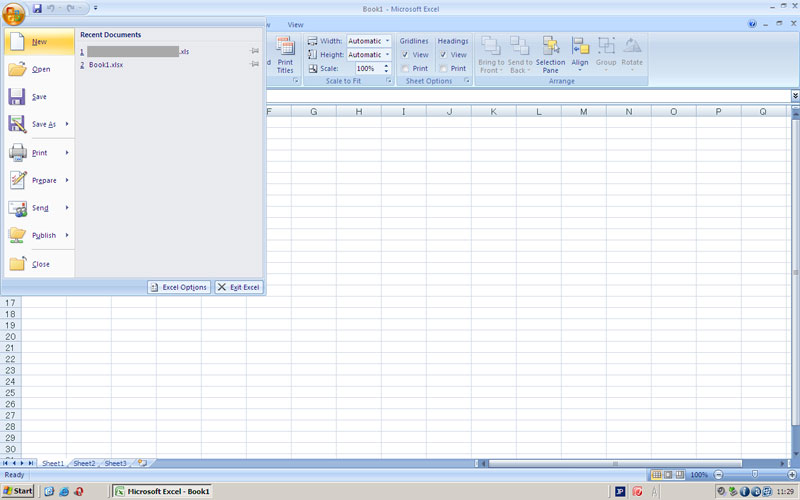Click the Redo arrow in Quick Access Toolbar
The height and width of the screenshot is (500, 800).
[x=70, y=8]
